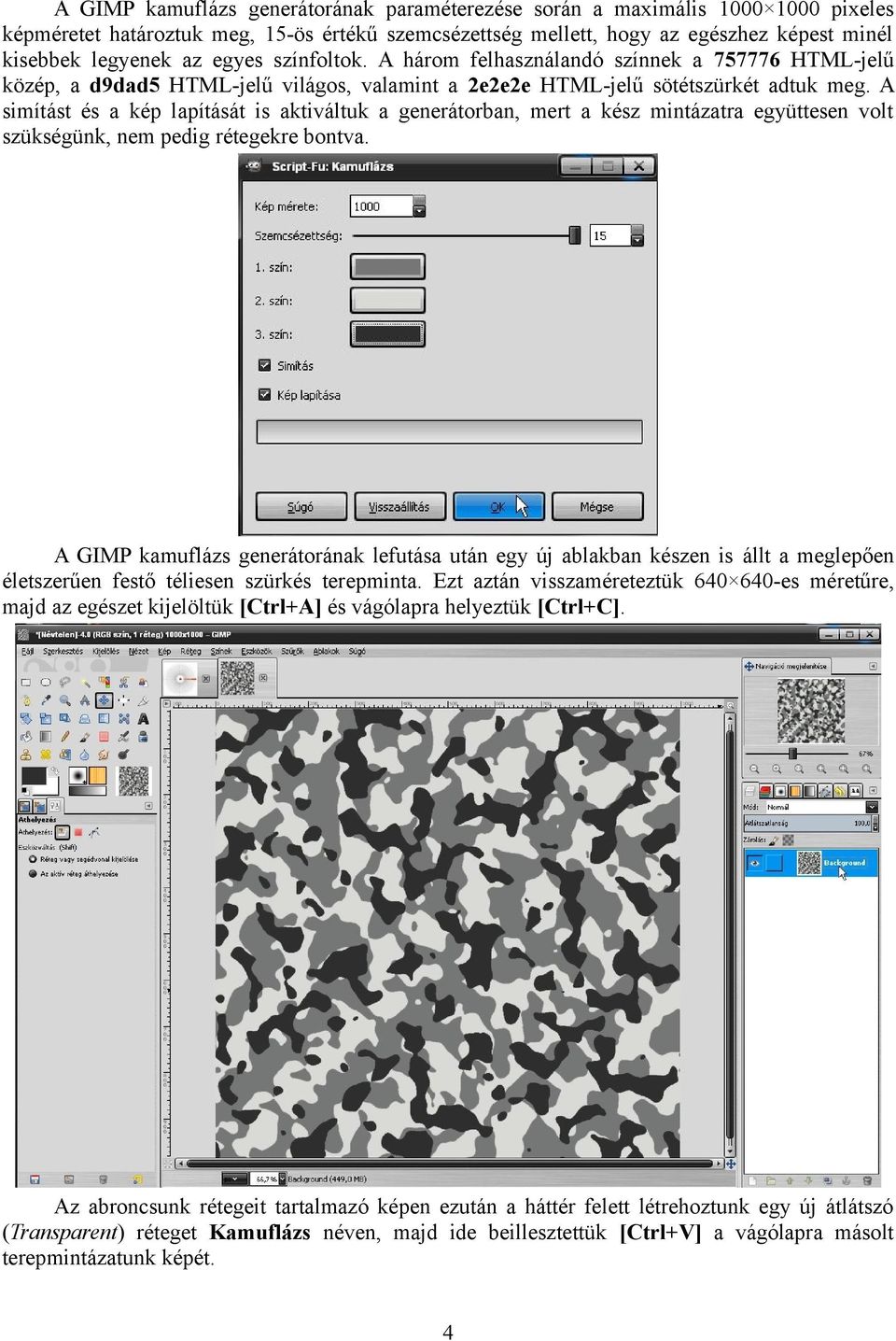Set move mode to layer icon
The image size is (896, 1341).
(63, 832)
